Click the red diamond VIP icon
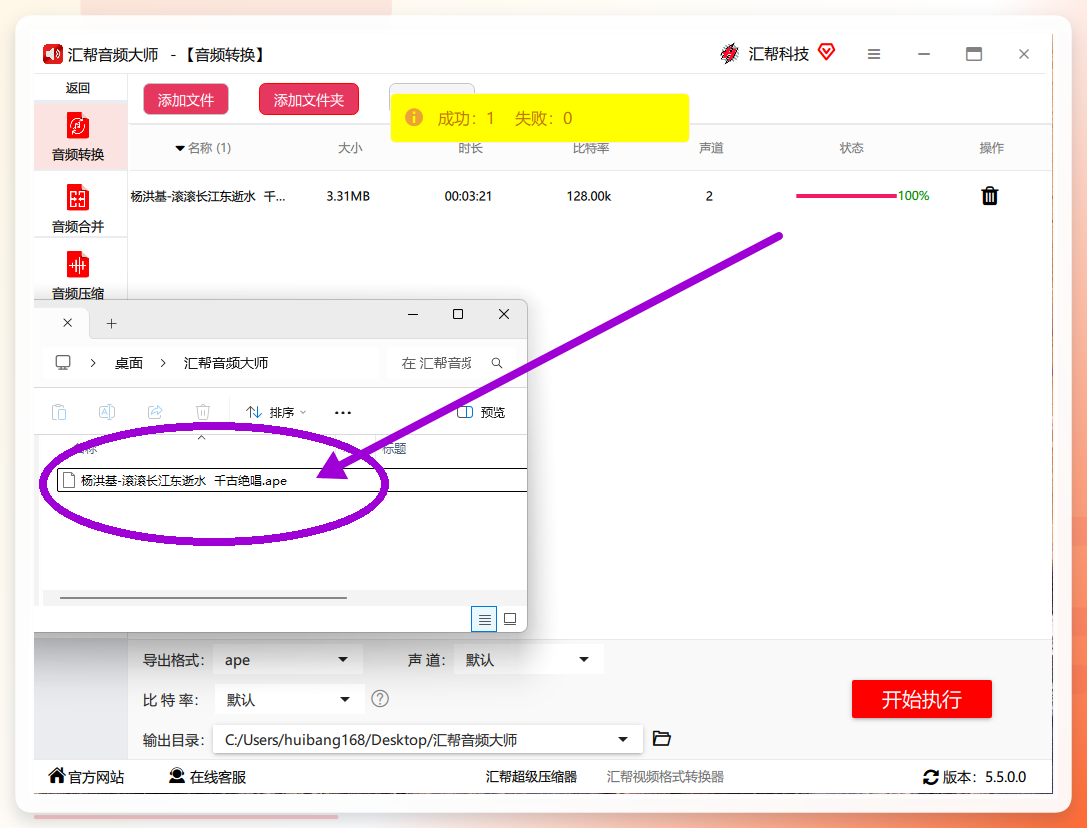The image size is (1087, 828). [x=826, y=52]
